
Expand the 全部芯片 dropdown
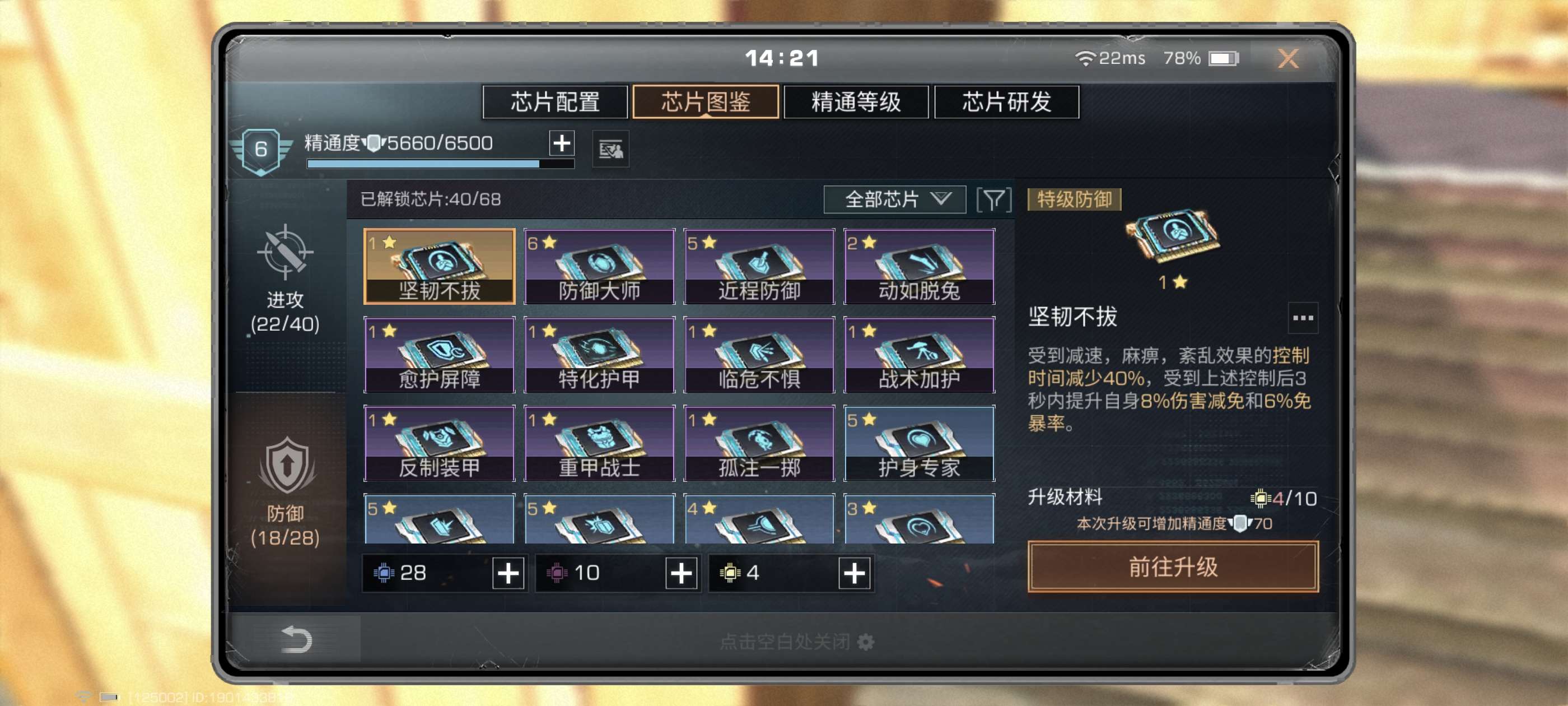click(894, 200)
